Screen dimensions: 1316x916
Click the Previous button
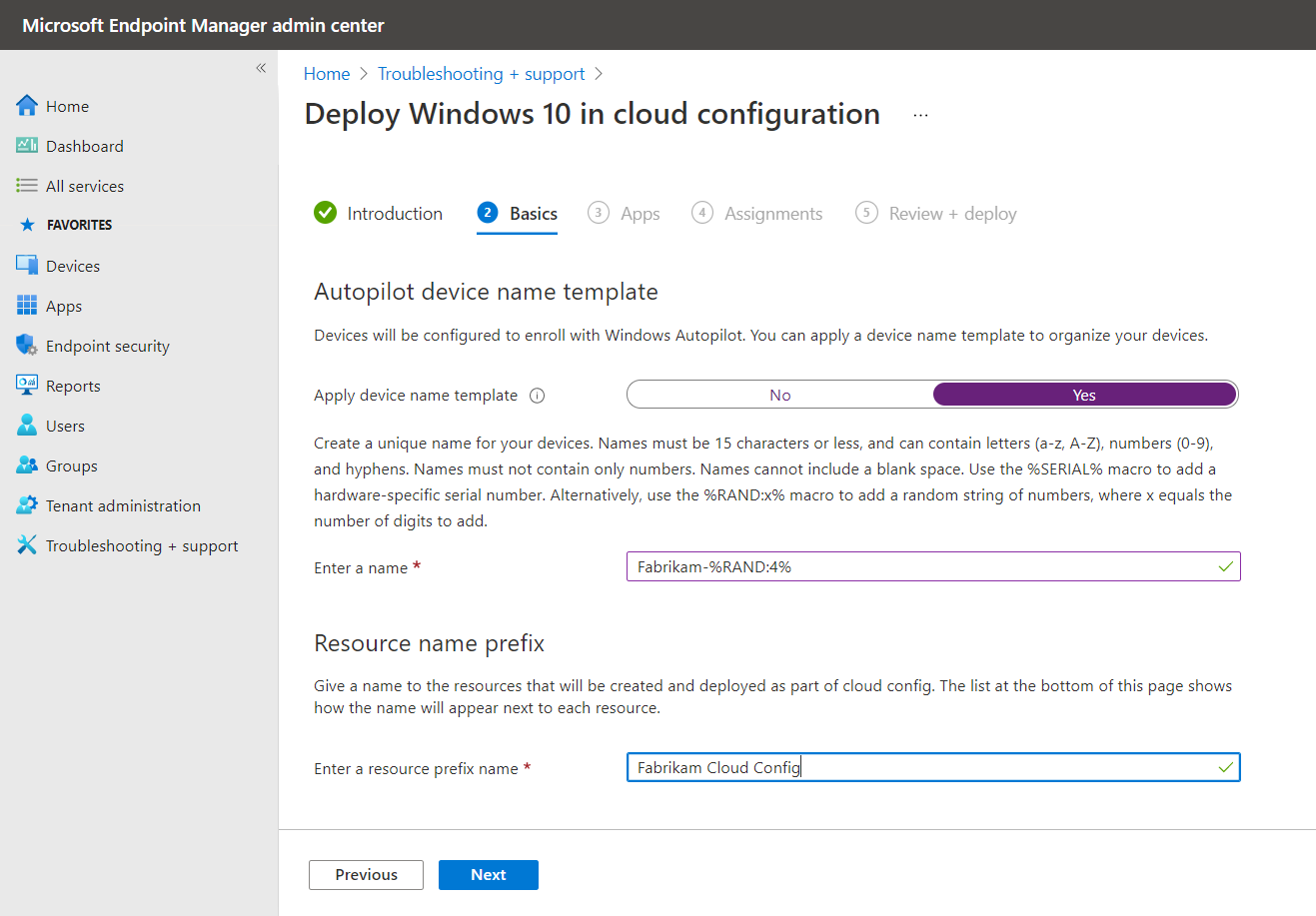[366, 875]
